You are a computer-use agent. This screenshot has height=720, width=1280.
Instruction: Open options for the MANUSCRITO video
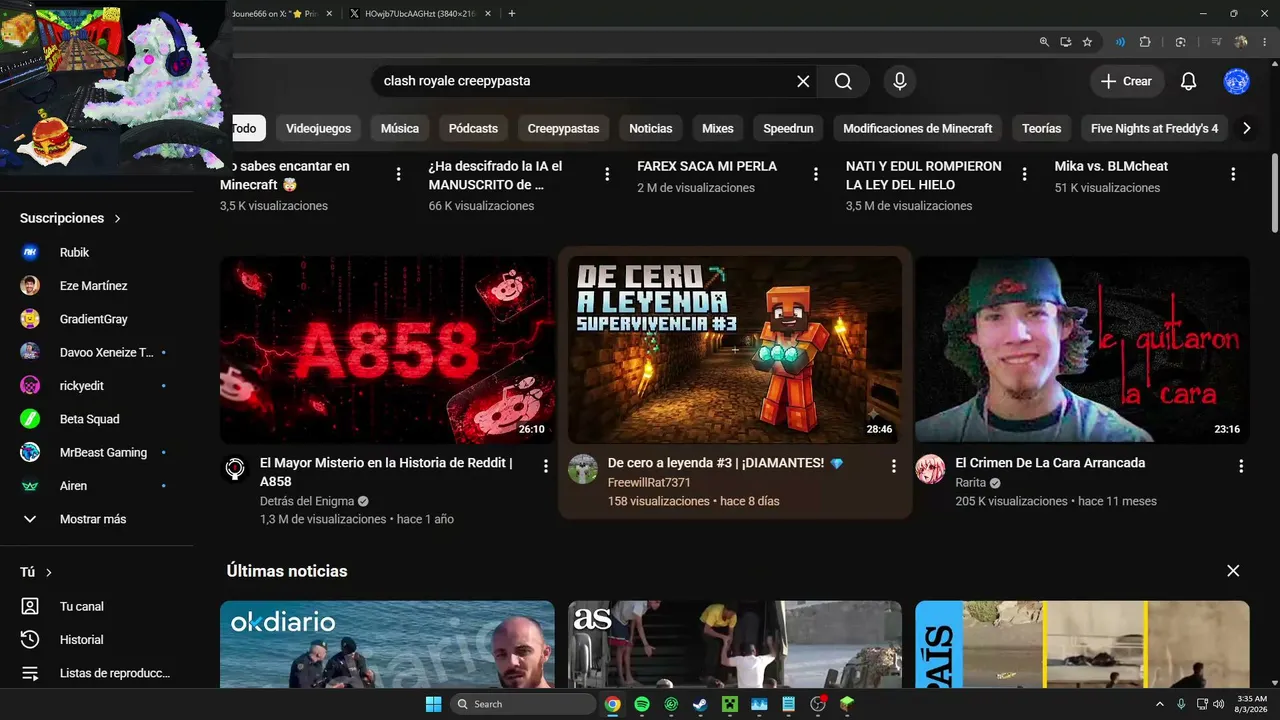[607, 174]
